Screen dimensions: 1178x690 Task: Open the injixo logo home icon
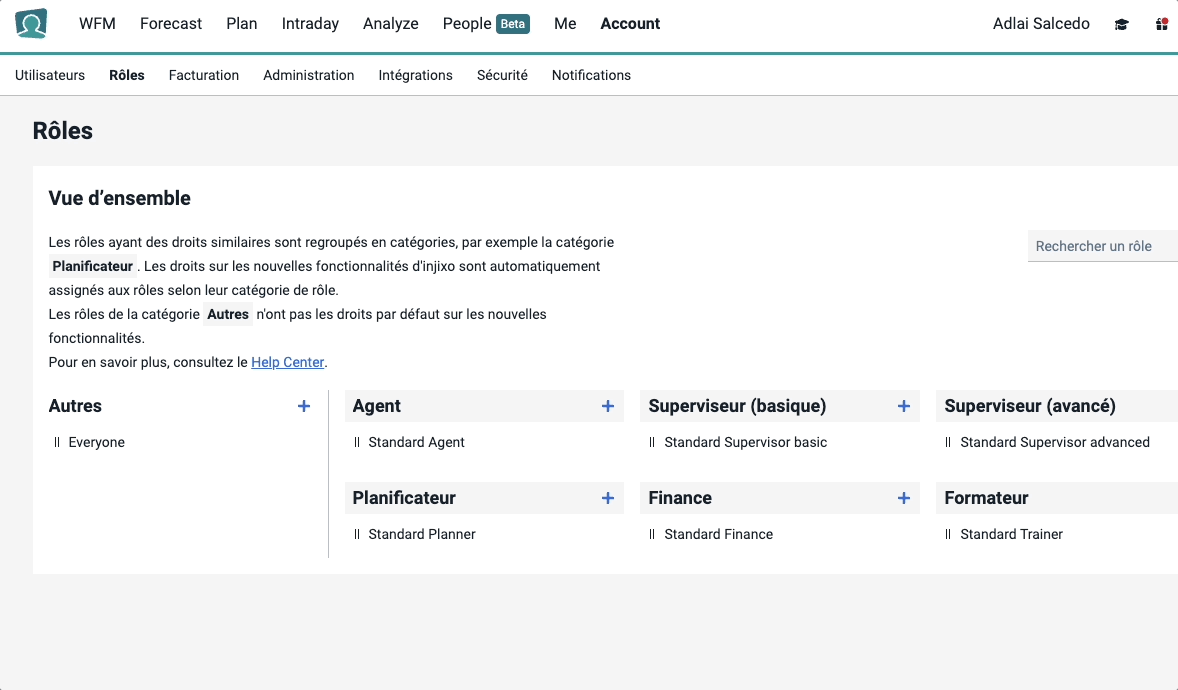[x=31, y=24]
